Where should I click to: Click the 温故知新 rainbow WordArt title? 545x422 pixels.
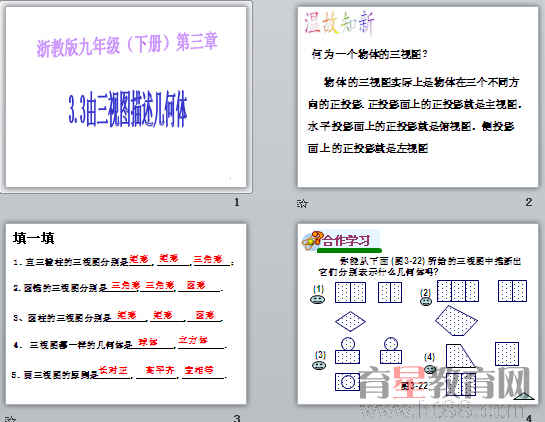coord(339,23)
